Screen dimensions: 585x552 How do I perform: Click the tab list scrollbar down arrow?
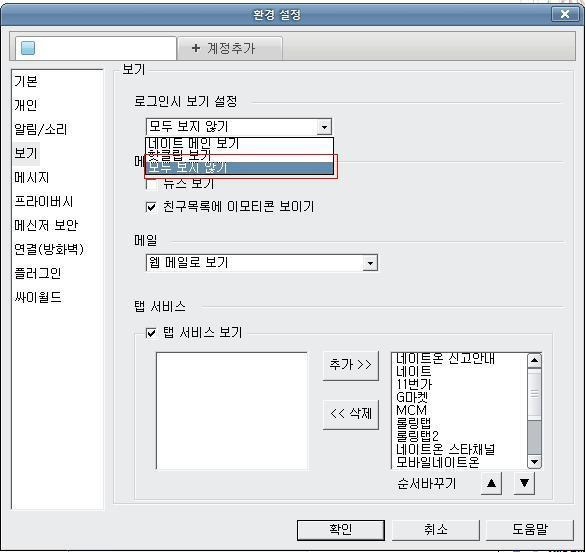click(x=534, y=462)
